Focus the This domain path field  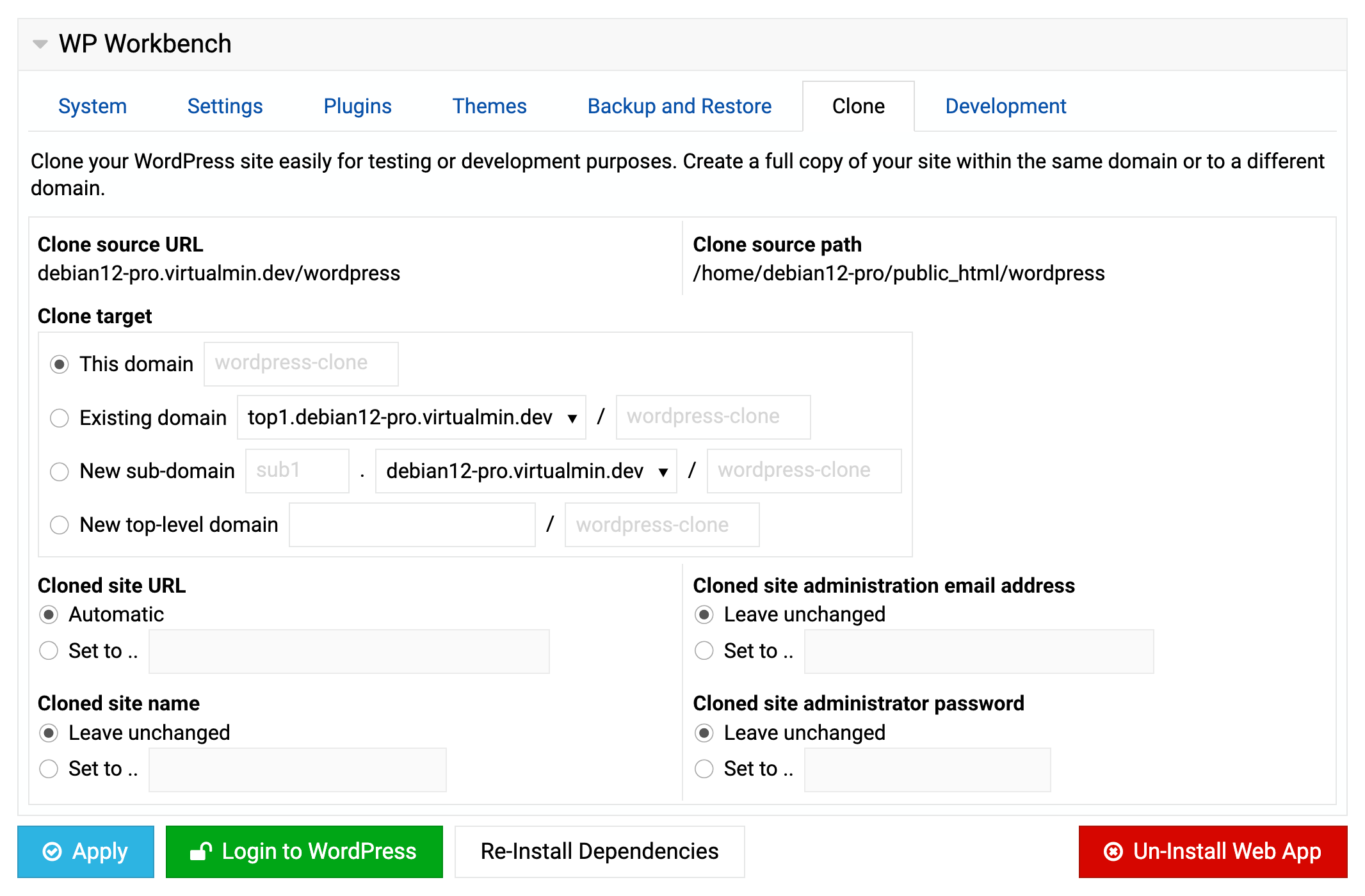pyautogui.click(x=301, y=364)
